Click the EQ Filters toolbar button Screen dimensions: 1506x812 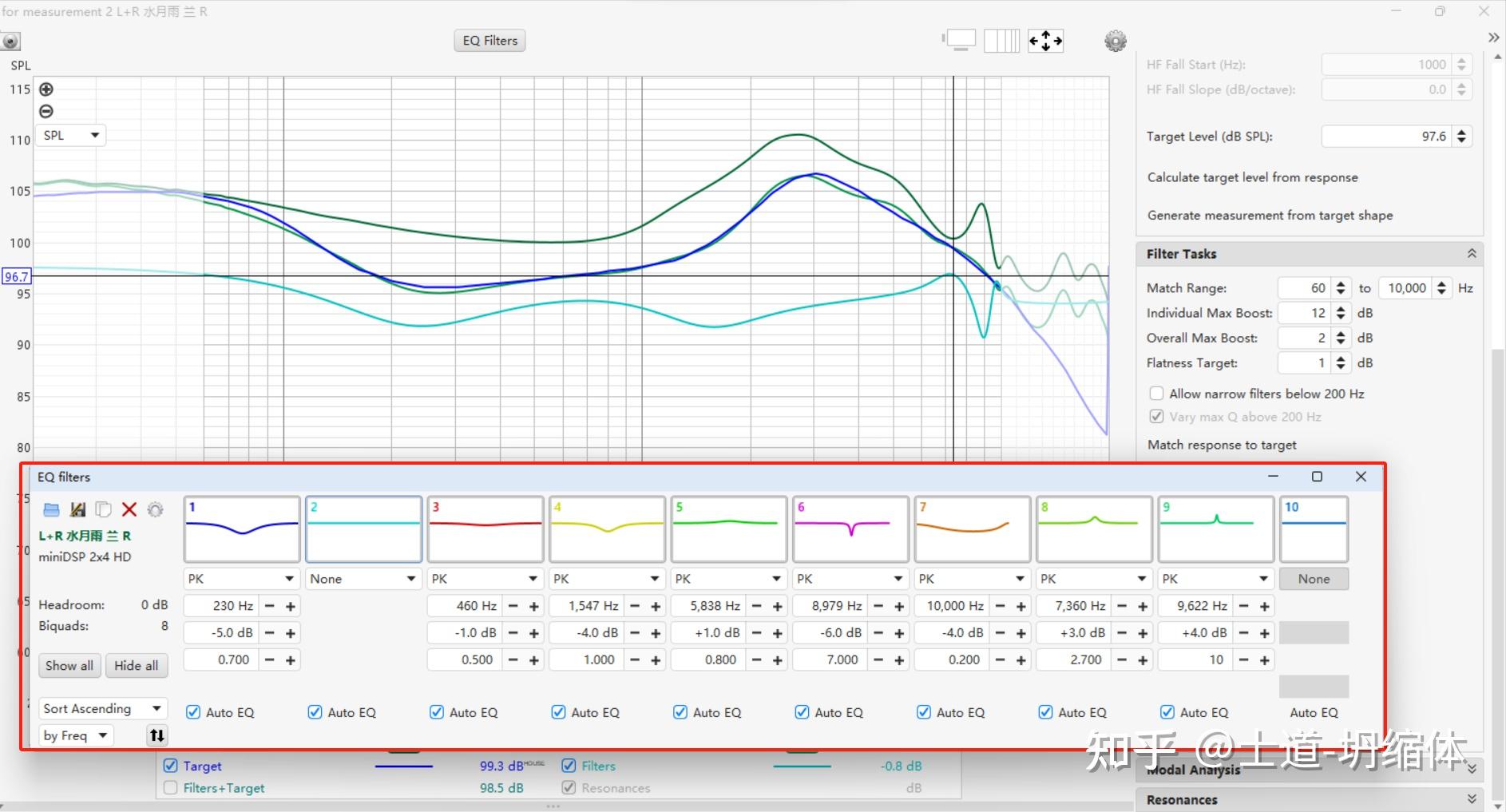click(489, 41)
